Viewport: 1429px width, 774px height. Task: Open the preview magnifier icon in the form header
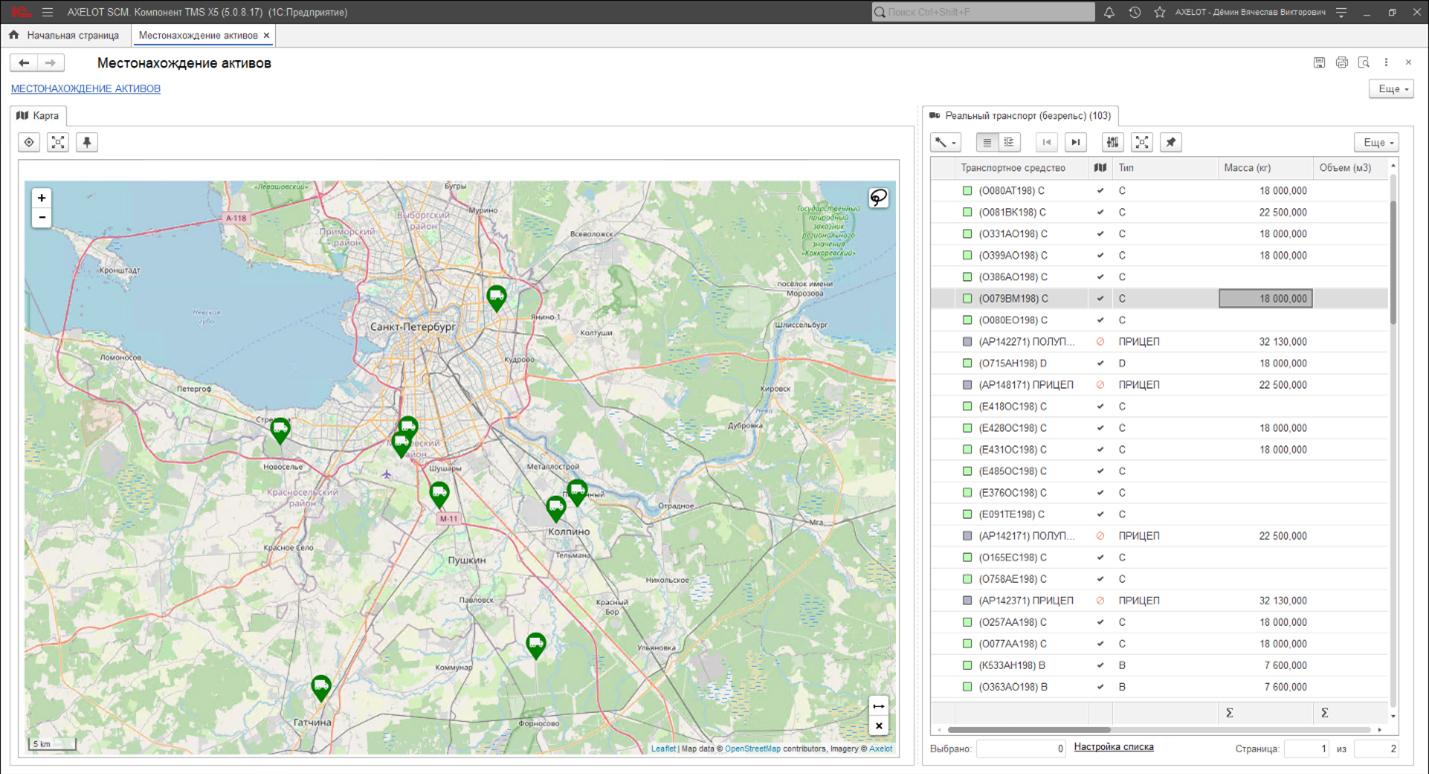point(1363,62)
